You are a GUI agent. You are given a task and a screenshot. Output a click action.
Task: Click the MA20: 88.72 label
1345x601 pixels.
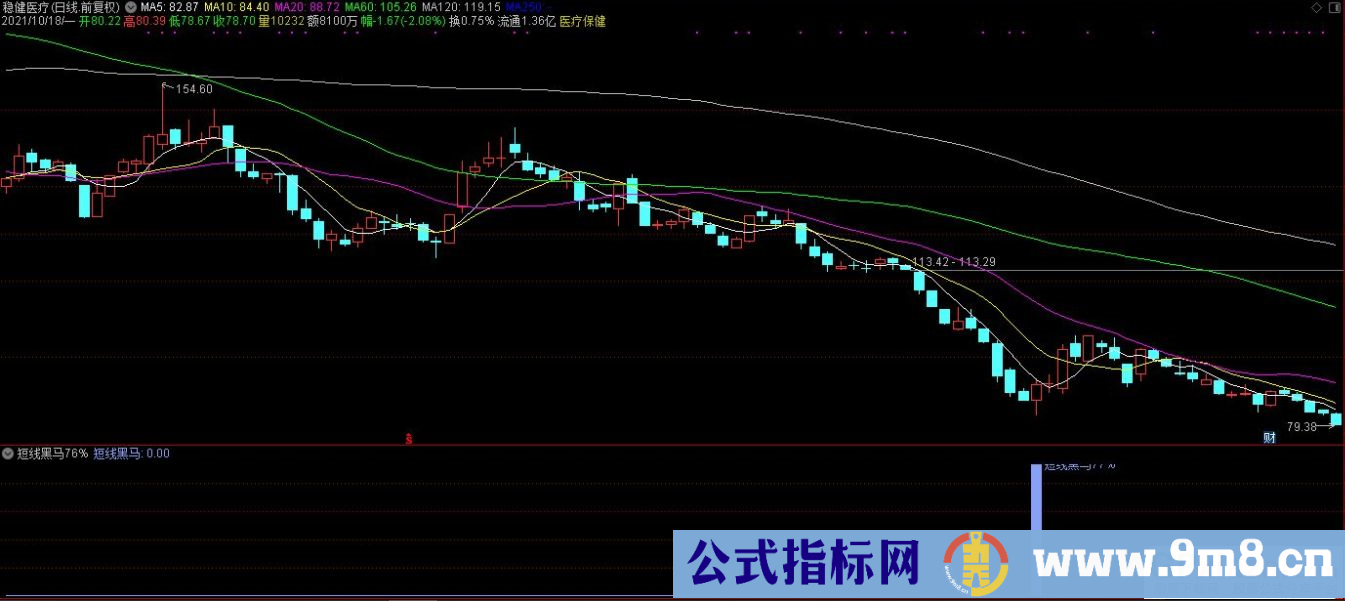pyautogui.click(x=306, y=7)
